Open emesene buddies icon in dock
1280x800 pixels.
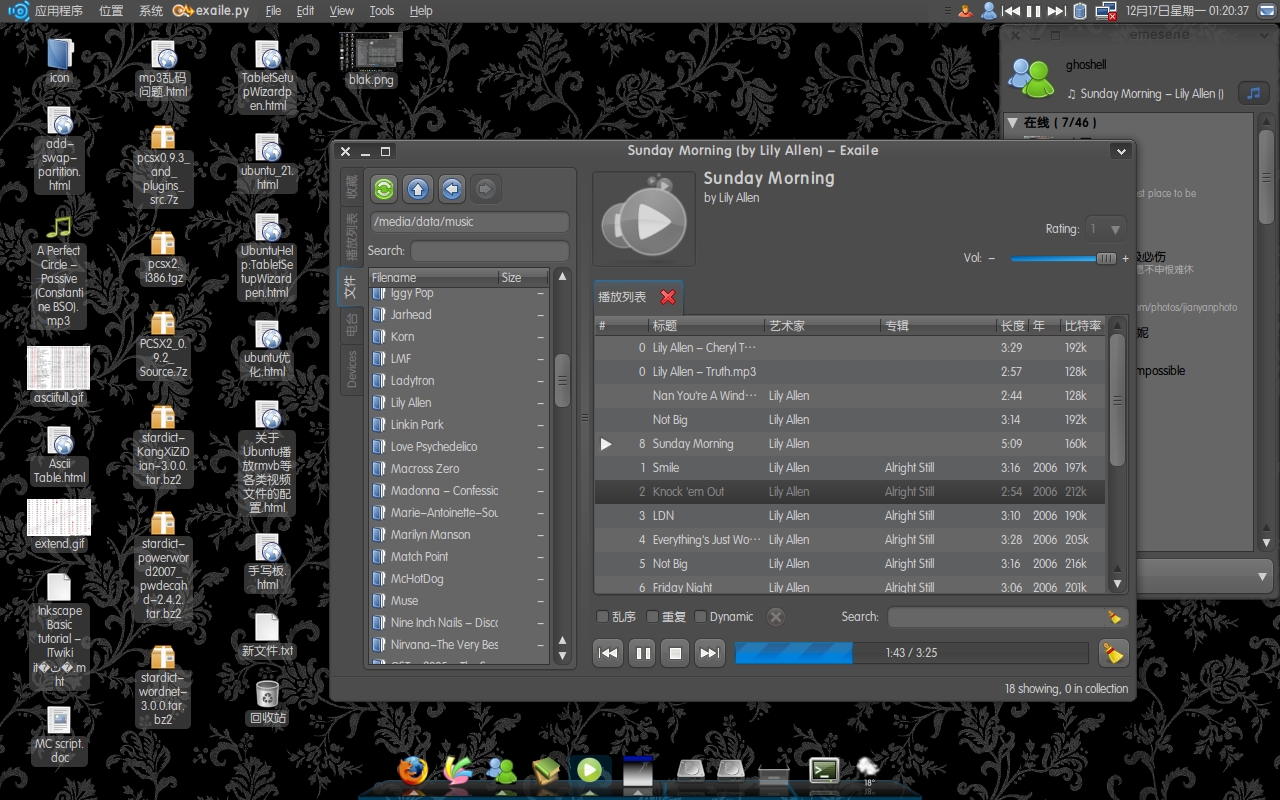point(501,770)
